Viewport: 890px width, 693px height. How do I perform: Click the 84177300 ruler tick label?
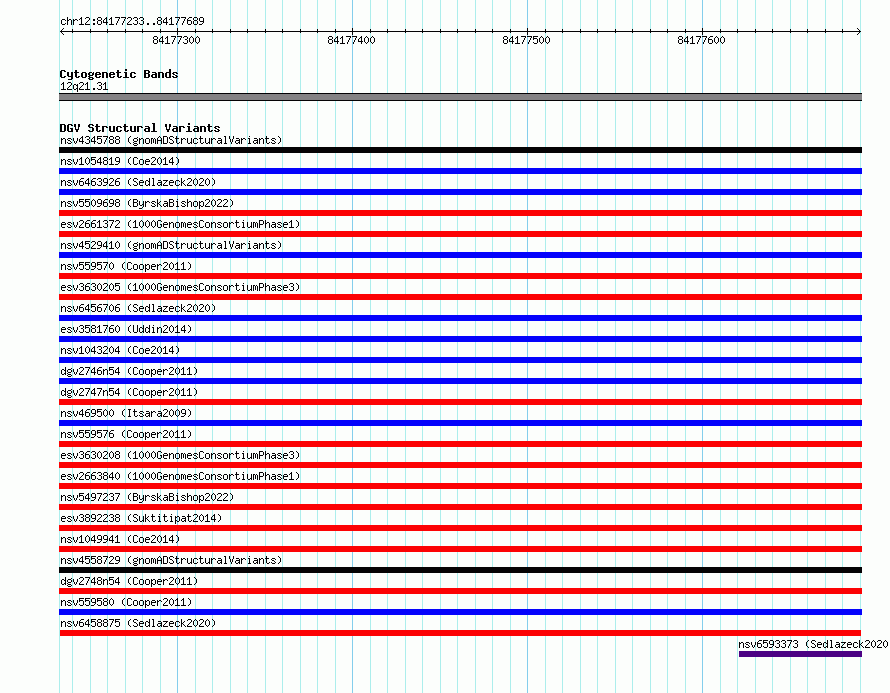click(177, 40)
